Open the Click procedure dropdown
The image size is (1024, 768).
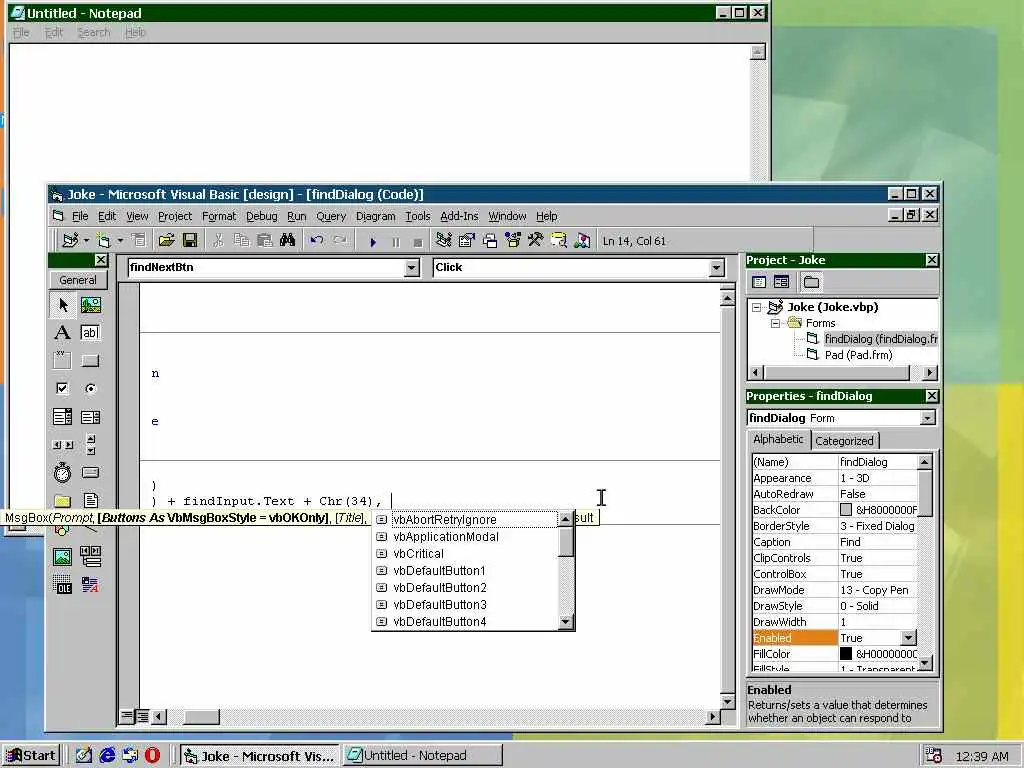[716, 268]
